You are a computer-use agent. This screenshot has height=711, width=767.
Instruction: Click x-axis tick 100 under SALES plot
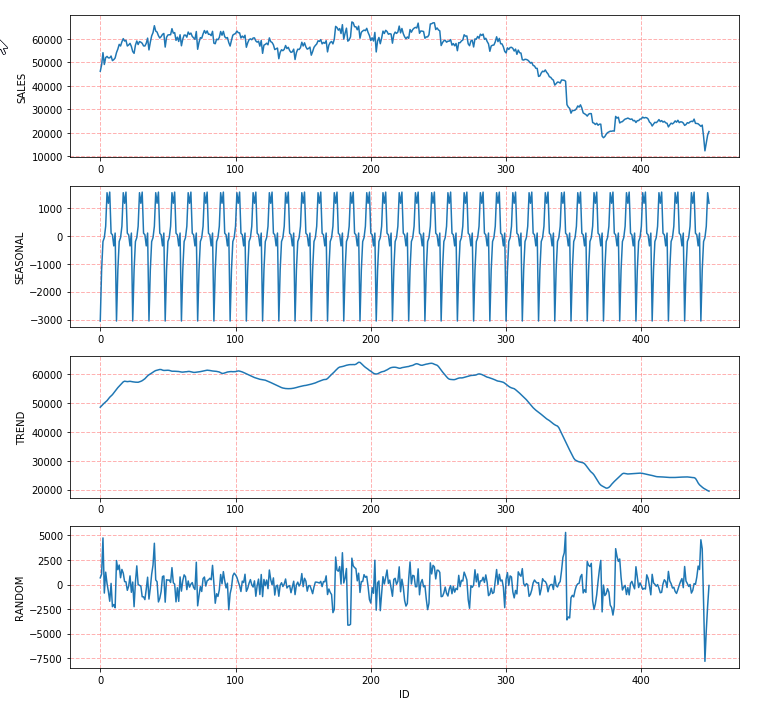click(x=235, y=169)
